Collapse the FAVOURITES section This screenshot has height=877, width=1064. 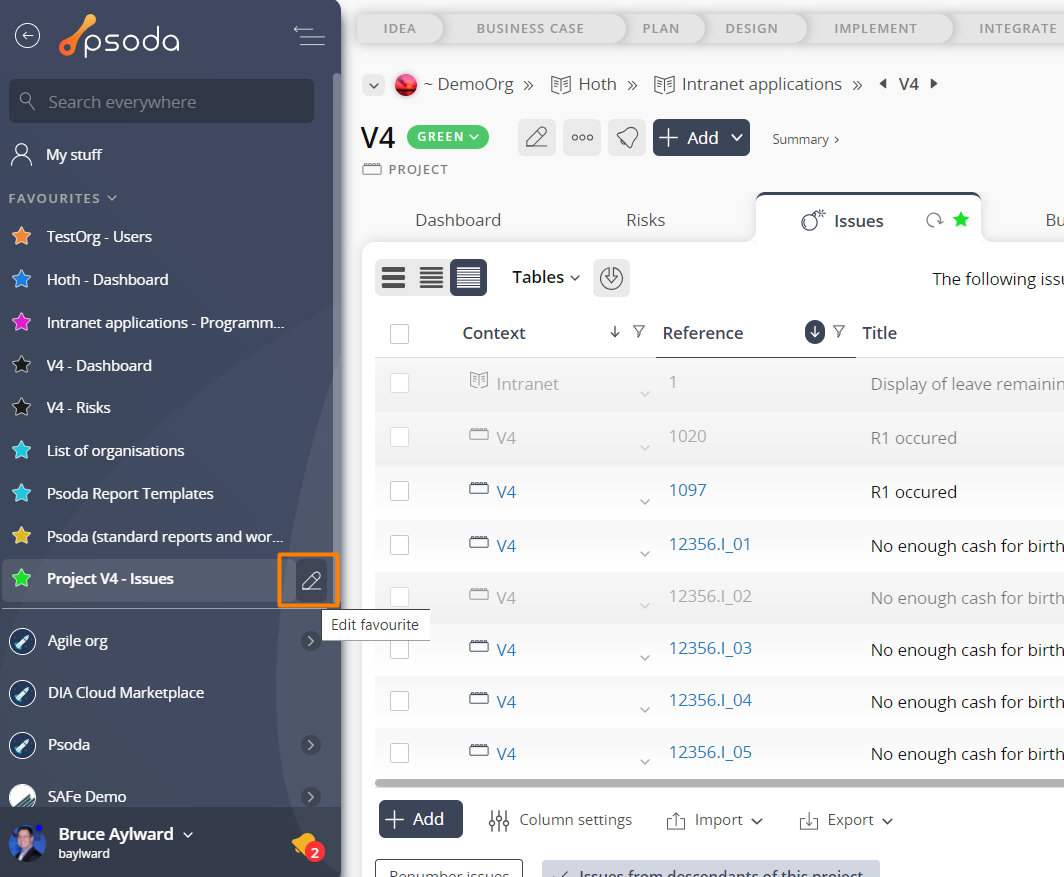tap(63, 198)
